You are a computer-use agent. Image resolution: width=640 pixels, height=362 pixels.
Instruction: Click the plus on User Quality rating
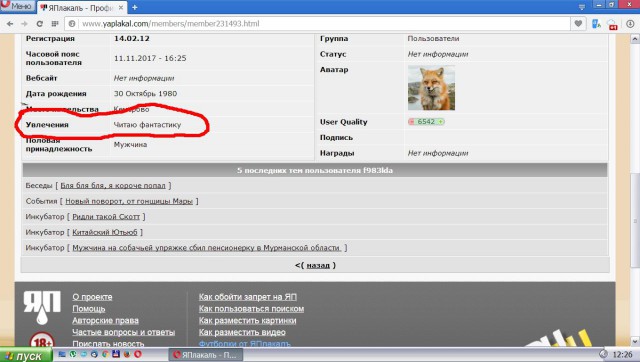(x=440, y=122)
